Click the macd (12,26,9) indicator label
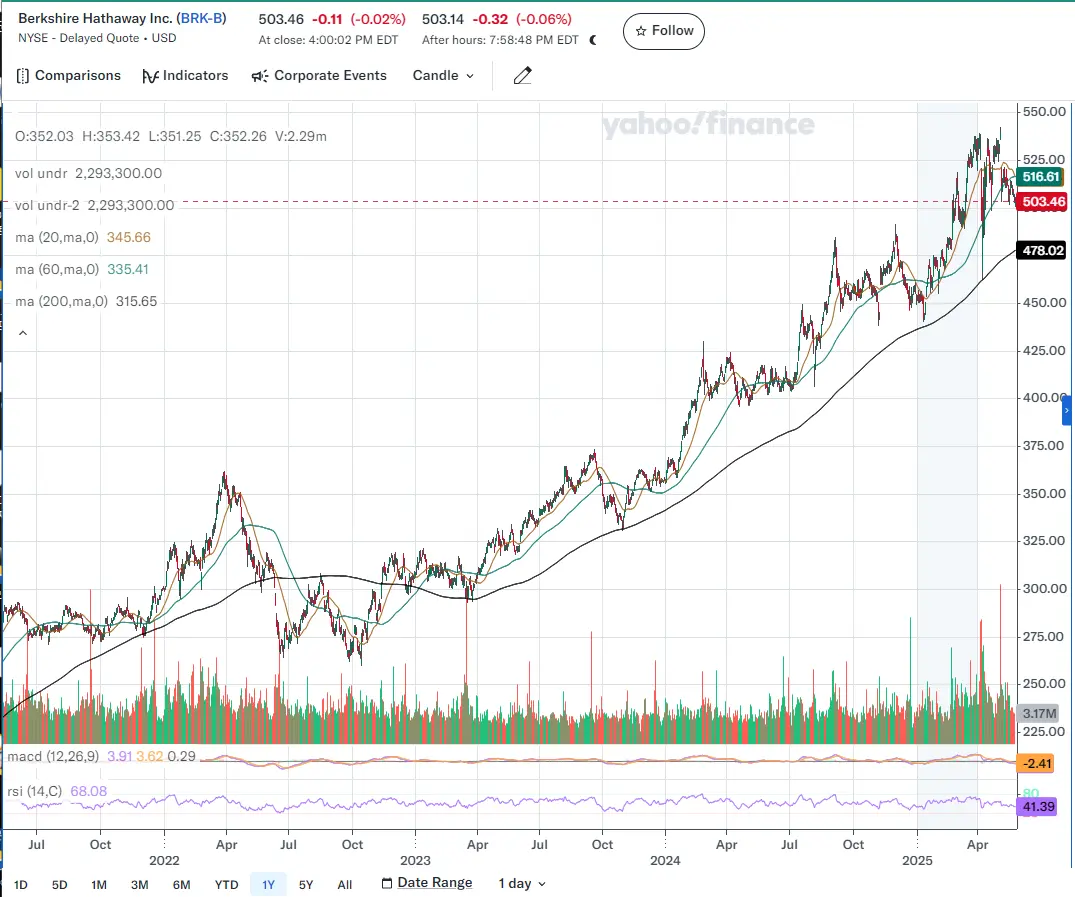1075x897 pixels. [53, 756]
